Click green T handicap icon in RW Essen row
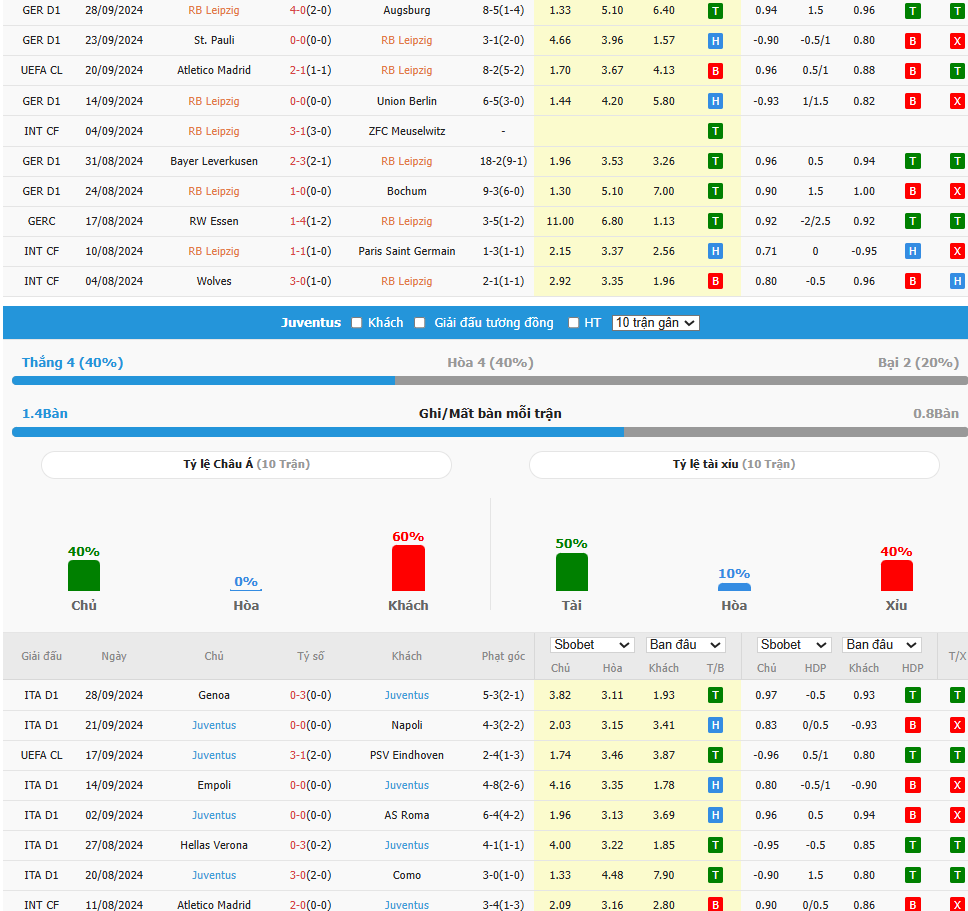 [912, 222]
